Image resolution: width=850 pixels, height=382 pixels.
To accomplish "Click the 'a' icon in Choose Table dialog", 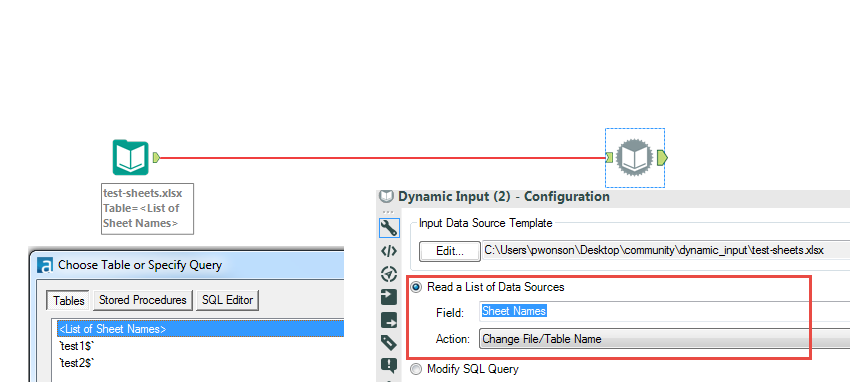I will (46, 266).
